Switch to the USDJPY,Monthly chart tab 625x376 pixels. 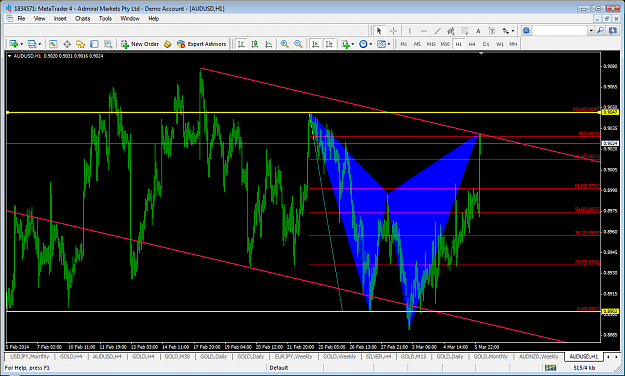click(29, 356)
